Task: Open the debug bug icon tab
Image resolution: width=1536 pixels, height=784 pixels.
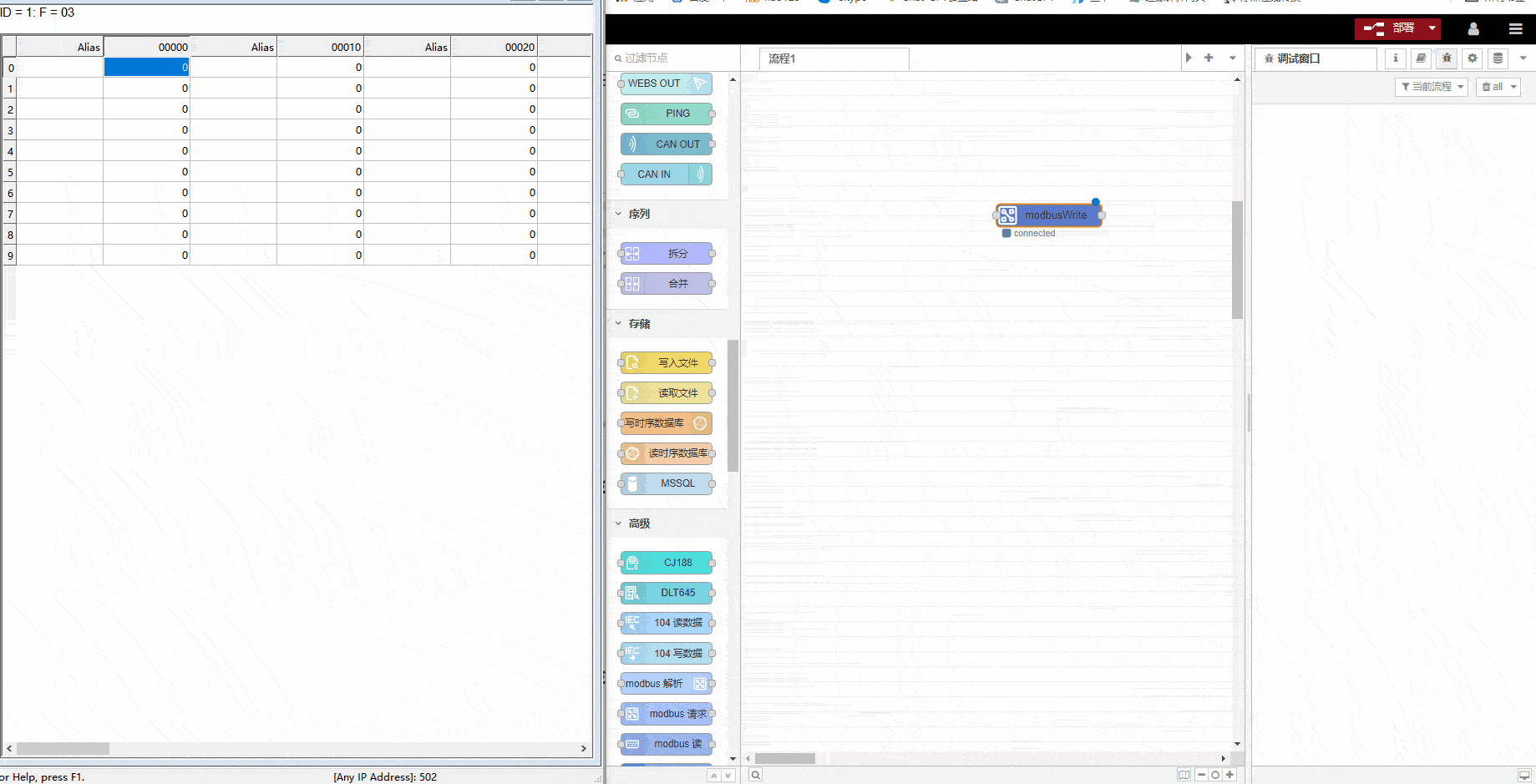Action: pos(1447,58)
